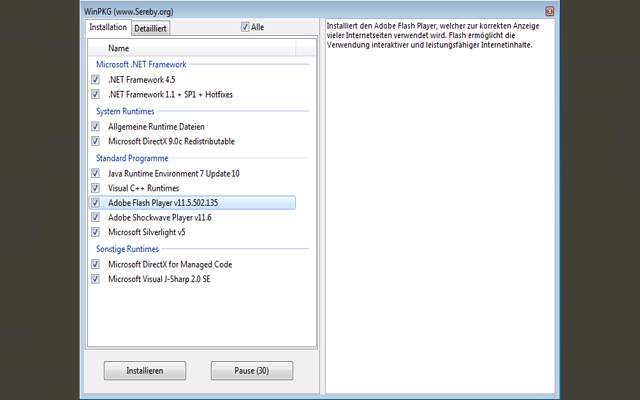Screen dimensions: 640x400
Task: Toggle Adobe Flash Player checkbox
Action: (96, 203)
